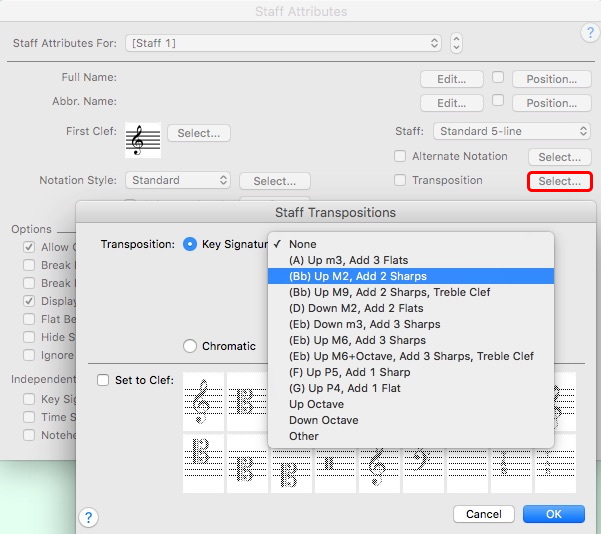Screen dimensions: 601x534
Task: Check the Set to Clef option
Action: [103, 380]
